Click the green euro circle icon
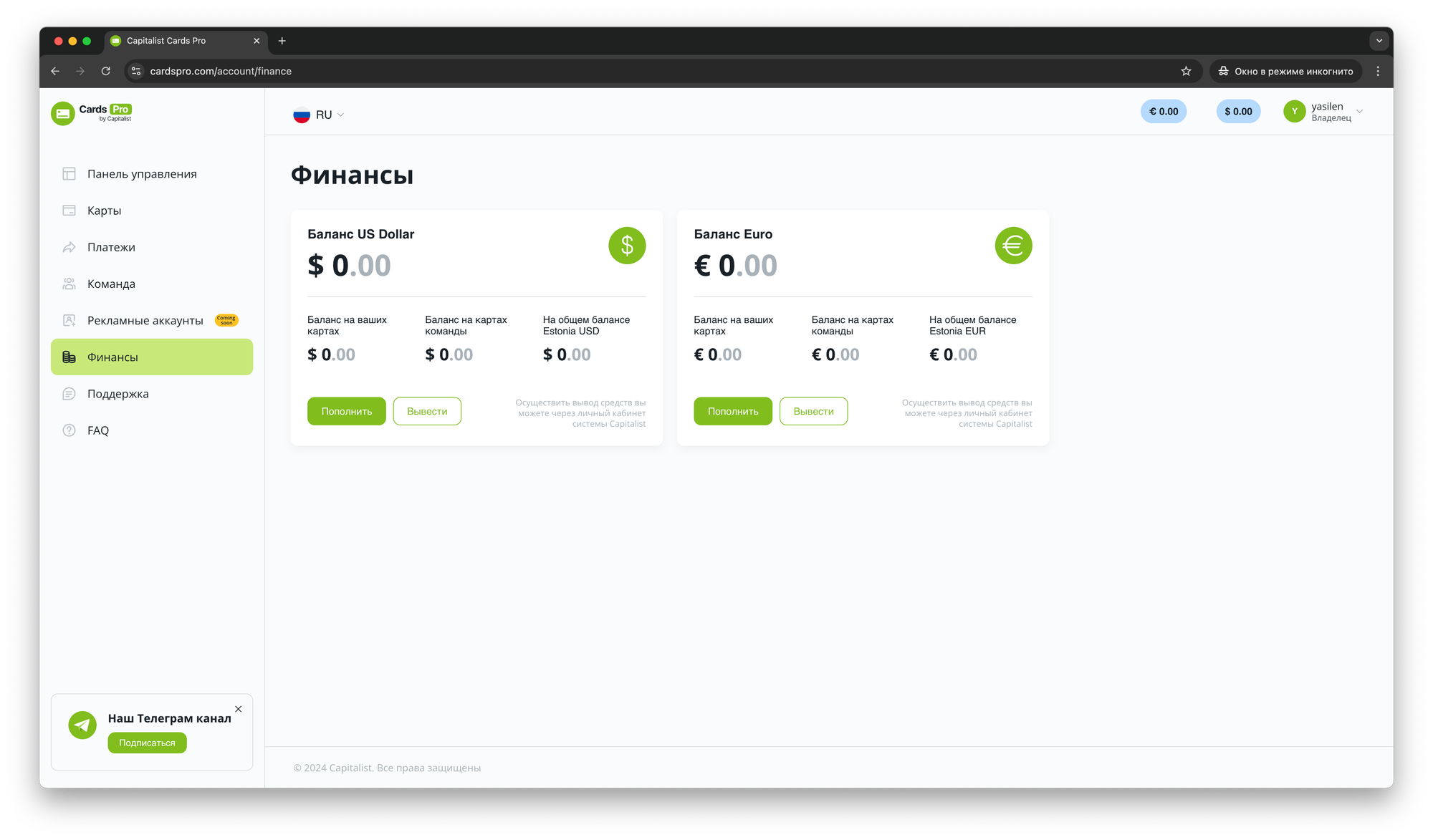 [1013, 246]
